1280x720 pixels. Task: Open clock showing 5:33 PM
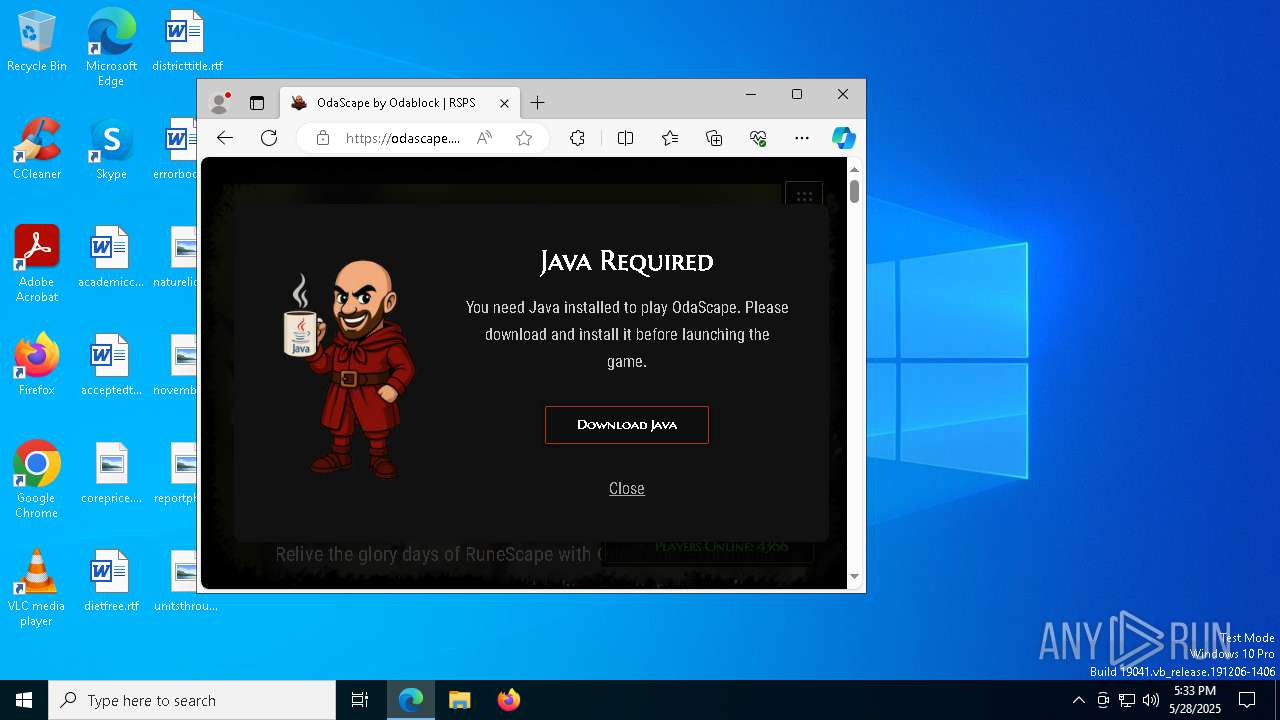(x=1194, y=700)
